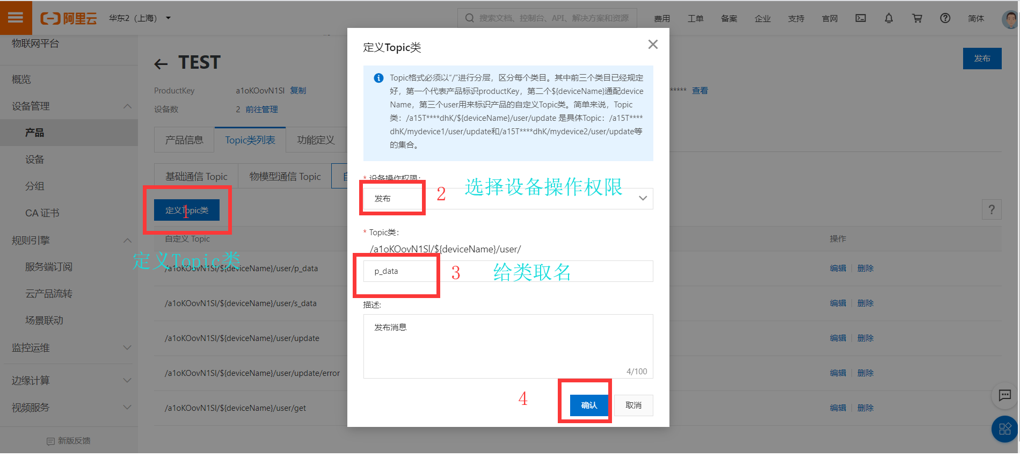The height and width of the screenshot is (457, 1020).
Task: Open 服务端订阅 in the sidebar
Action: pyautogui.click(x=48, y=267)
